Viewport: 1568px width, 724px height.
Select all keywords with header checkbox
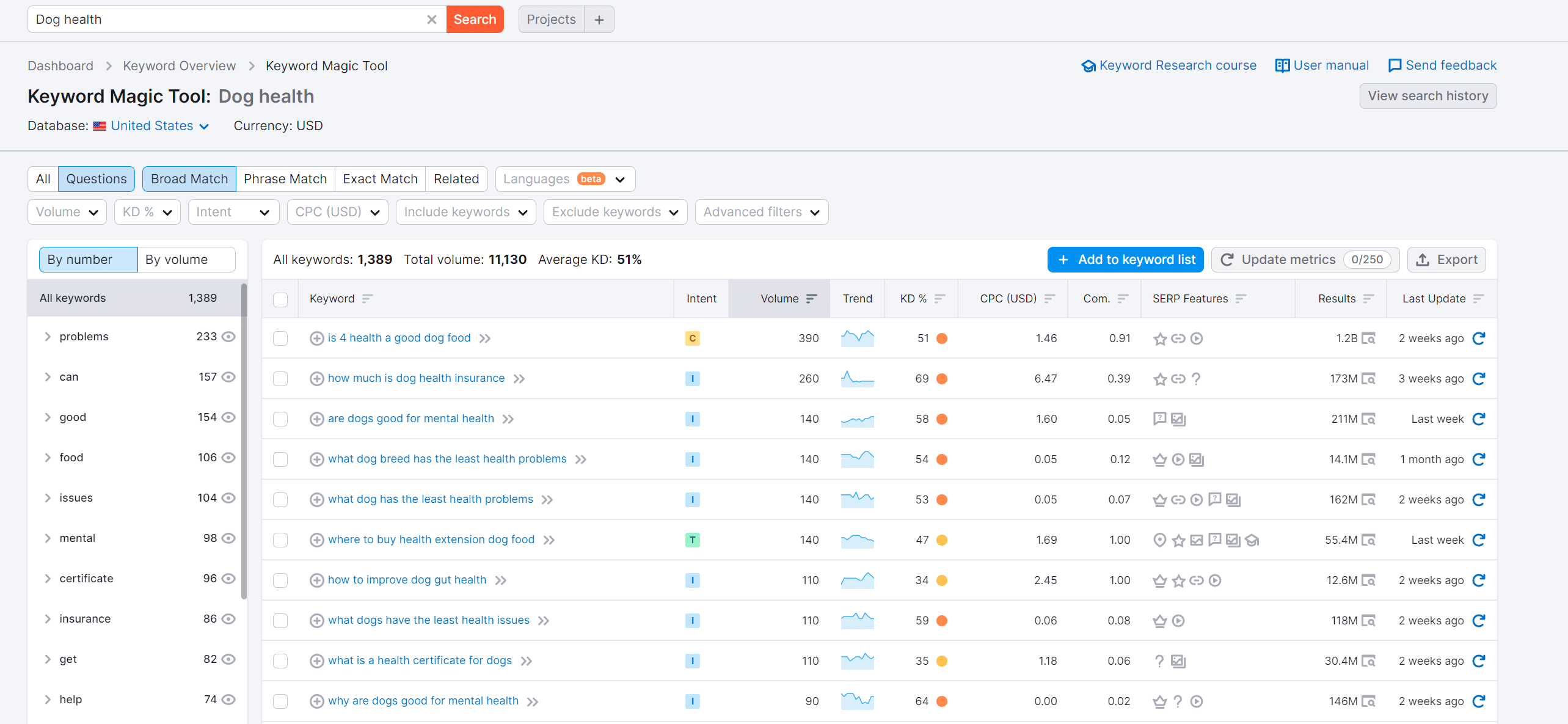click(280, 299)
